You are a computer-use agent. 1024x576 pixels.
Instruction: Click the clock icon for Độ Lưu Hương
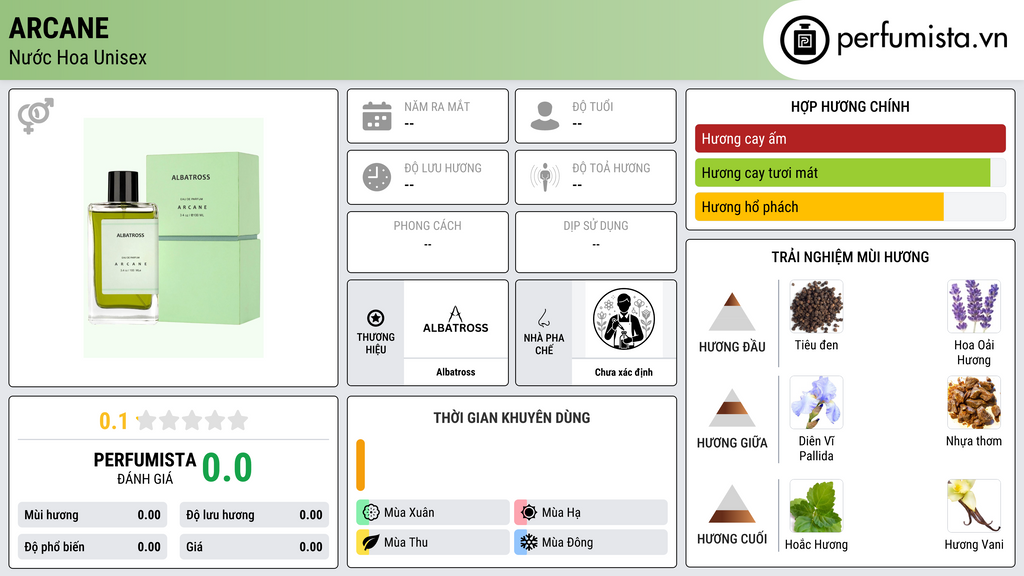[x=377, y=177]
